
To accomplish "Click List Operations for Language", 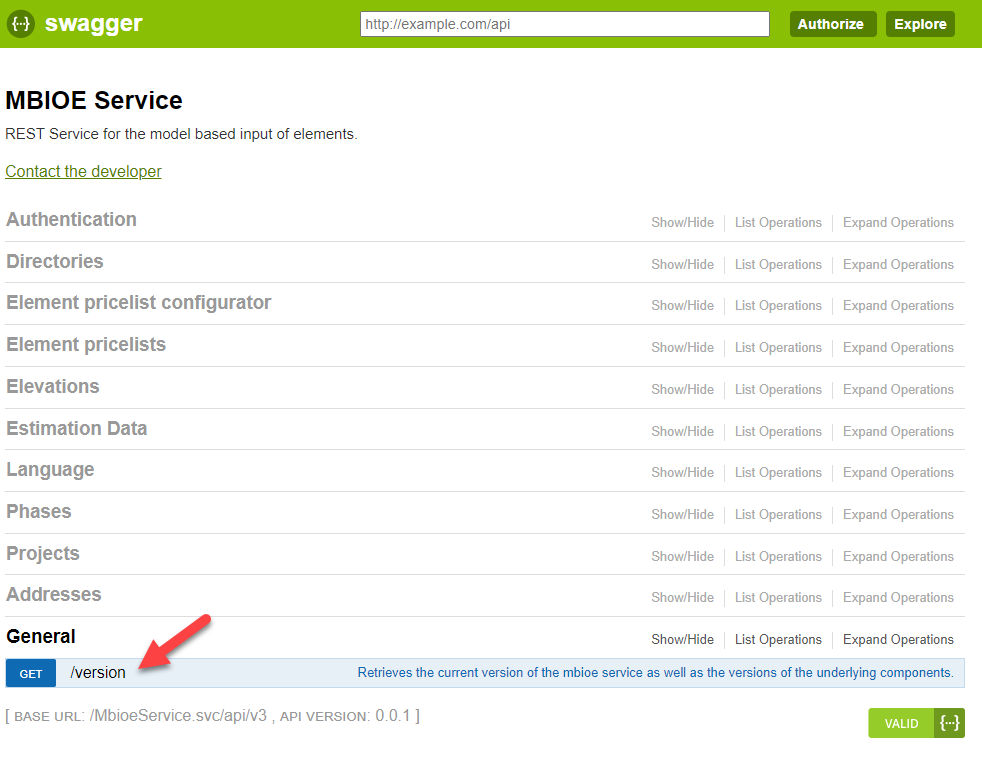I will (x=778, y=473).
